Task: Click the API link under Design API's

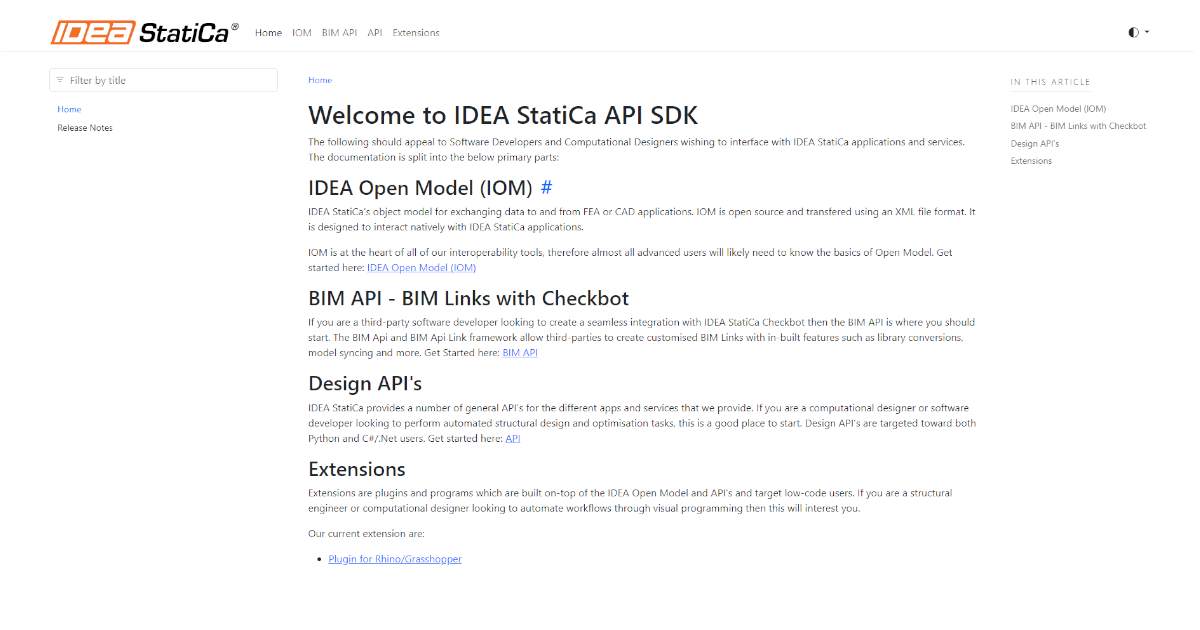Action: tap(512, 439)
